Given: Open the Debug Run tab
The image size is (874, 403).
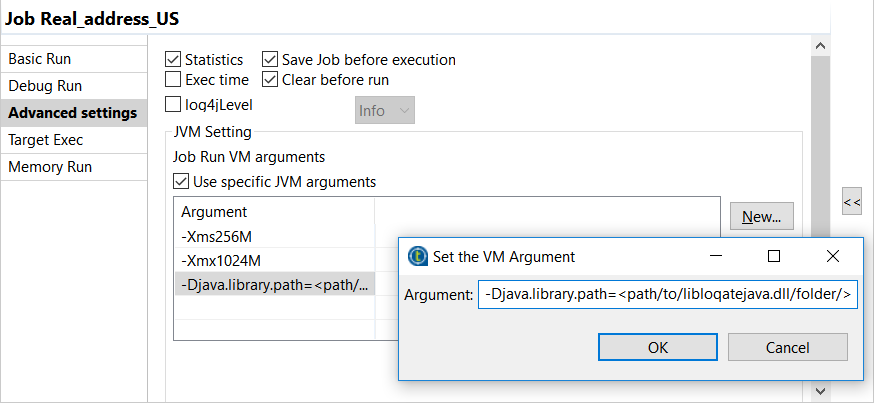Looking at the screenshot, I should pos(45,86).
